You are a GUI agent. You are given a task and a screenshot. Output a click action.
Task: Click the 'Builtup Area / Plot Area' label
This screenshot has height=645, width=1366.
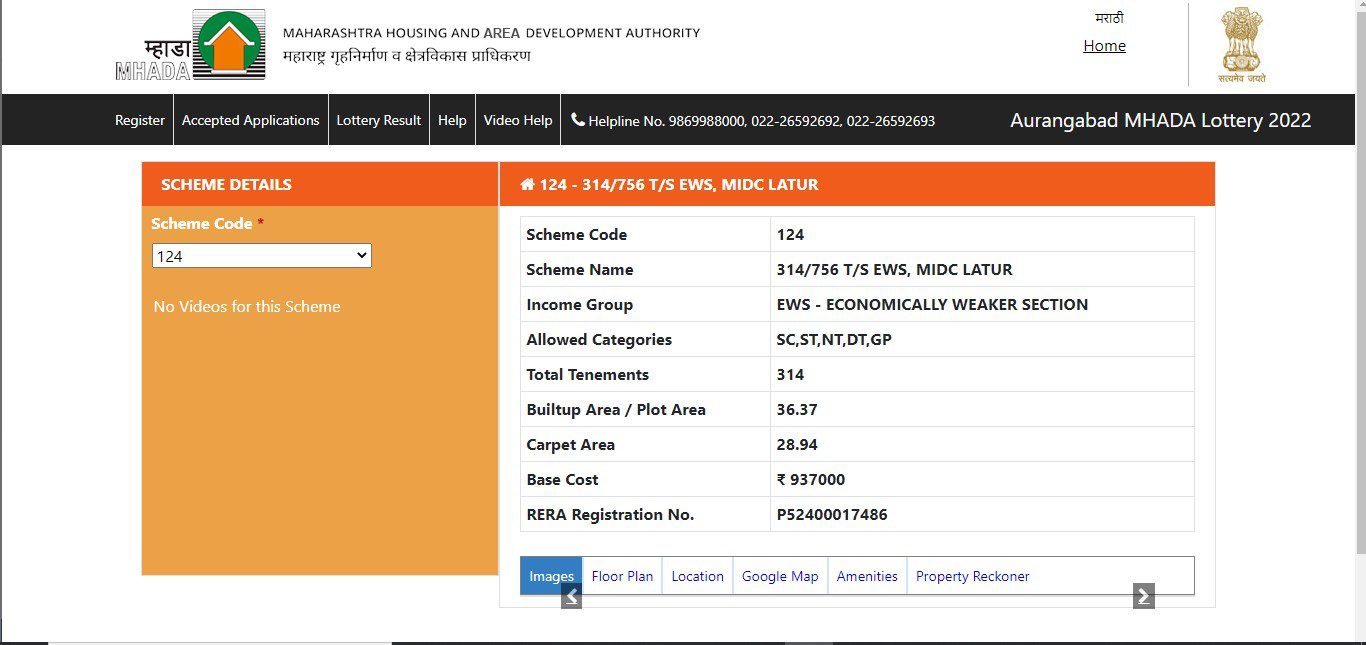point(616,410)
